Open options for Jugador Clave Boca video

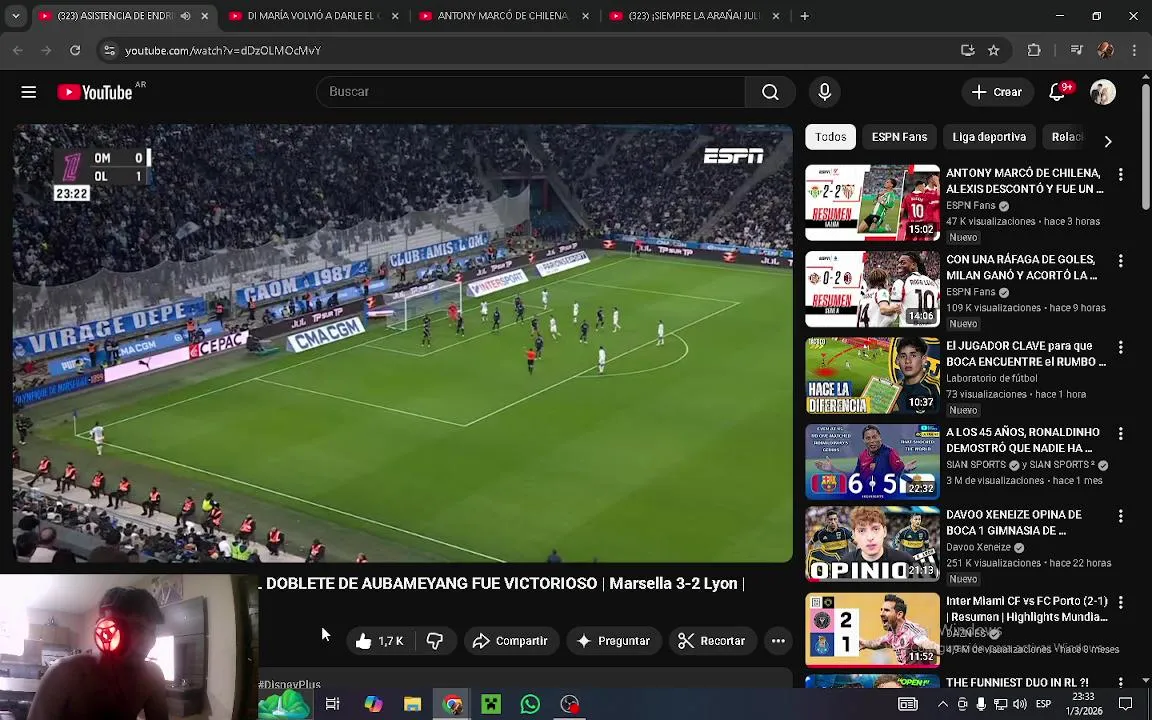(1120, 348)
